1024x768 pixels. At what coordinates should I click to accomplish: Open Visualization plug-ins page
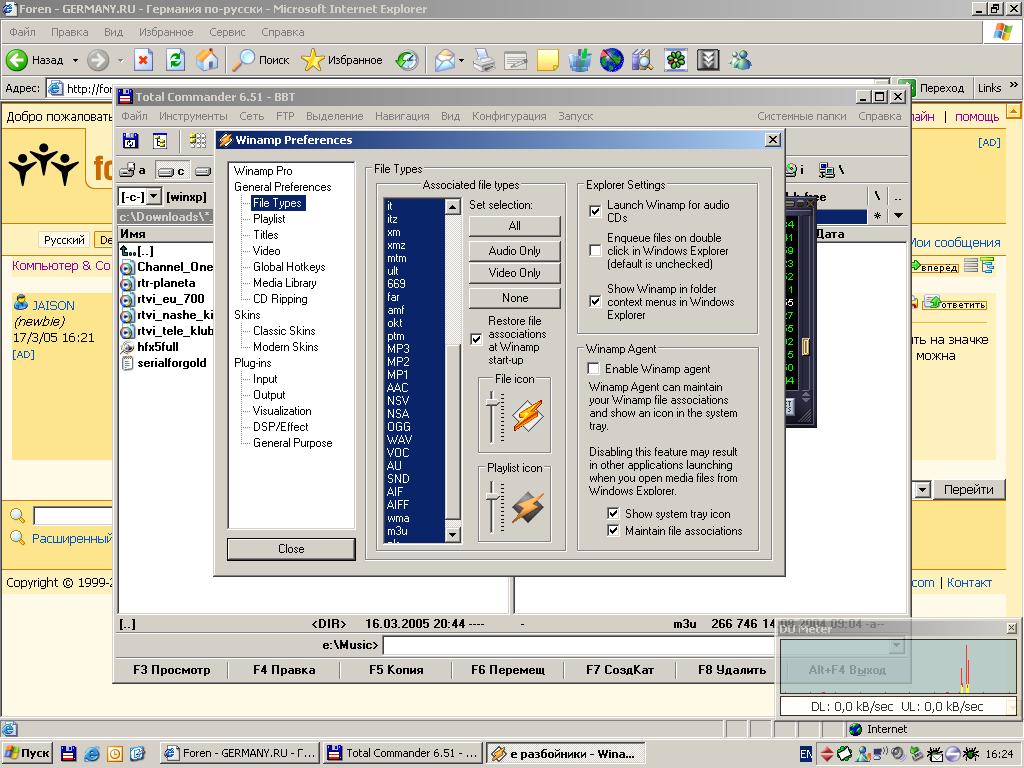point(282,411)
